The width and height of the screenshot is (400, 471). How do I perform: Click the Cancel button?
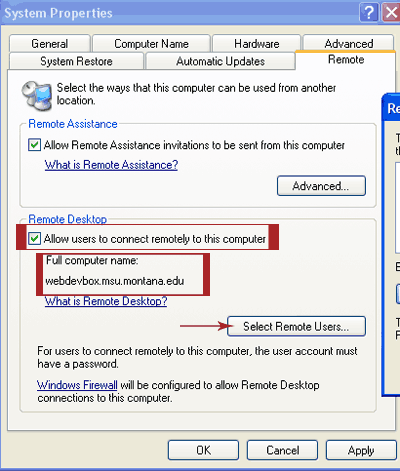pyautogui.click(x=282, y=450)
